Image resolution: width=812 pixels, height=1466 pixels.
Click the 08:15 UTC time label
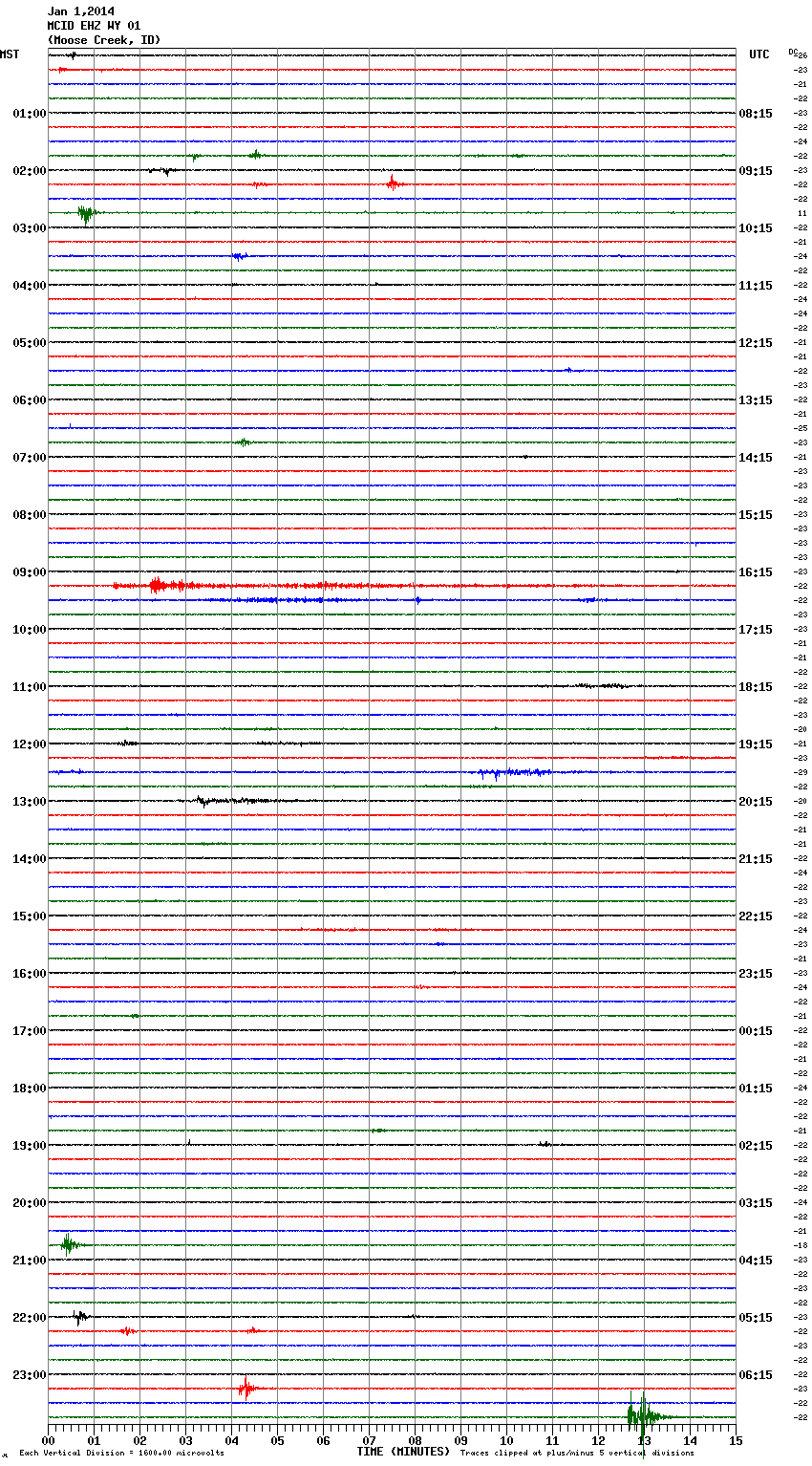756,114
